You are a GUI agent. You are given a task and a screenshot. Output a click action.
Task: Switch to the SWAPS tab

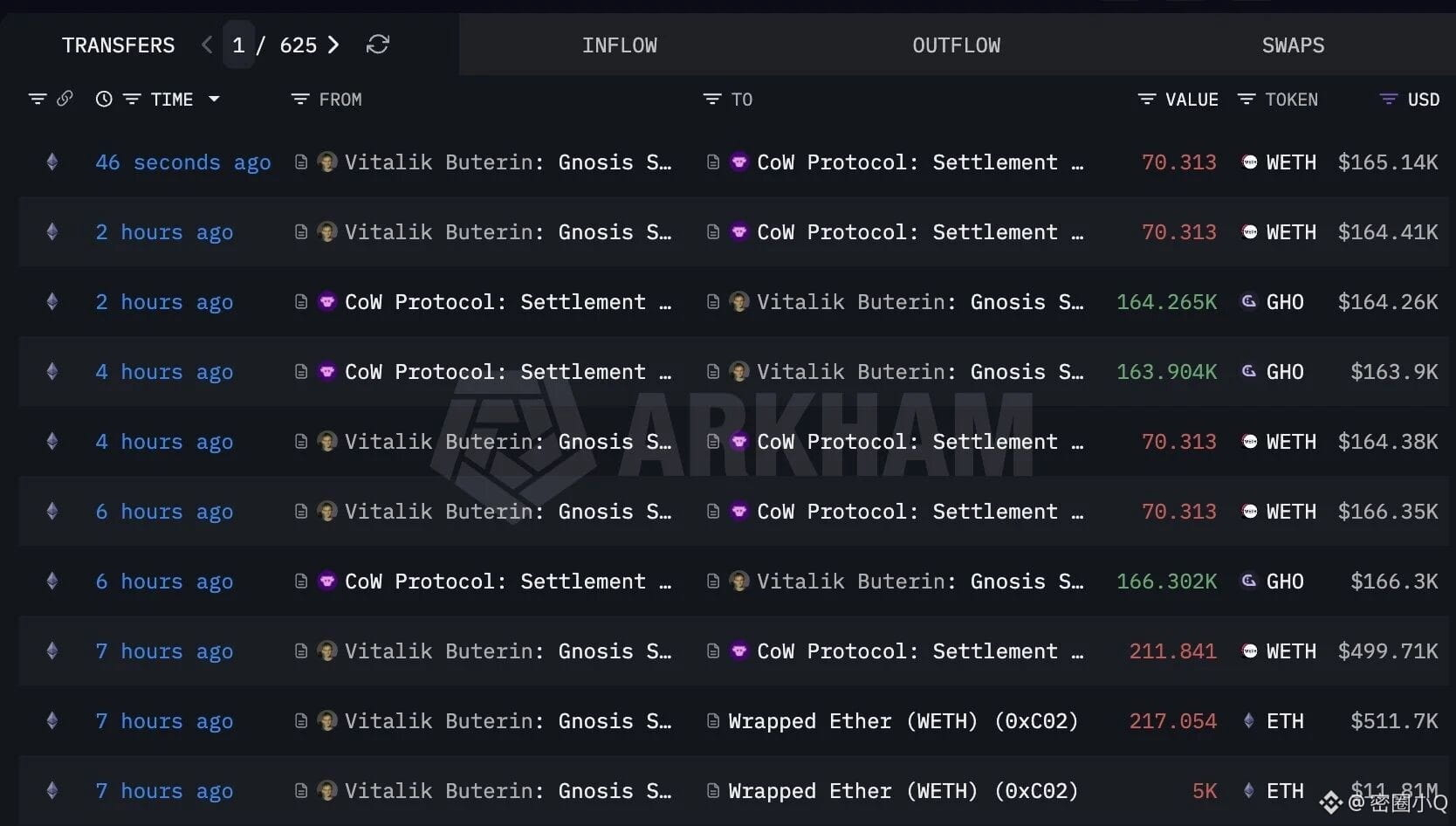pos(1293,45)
